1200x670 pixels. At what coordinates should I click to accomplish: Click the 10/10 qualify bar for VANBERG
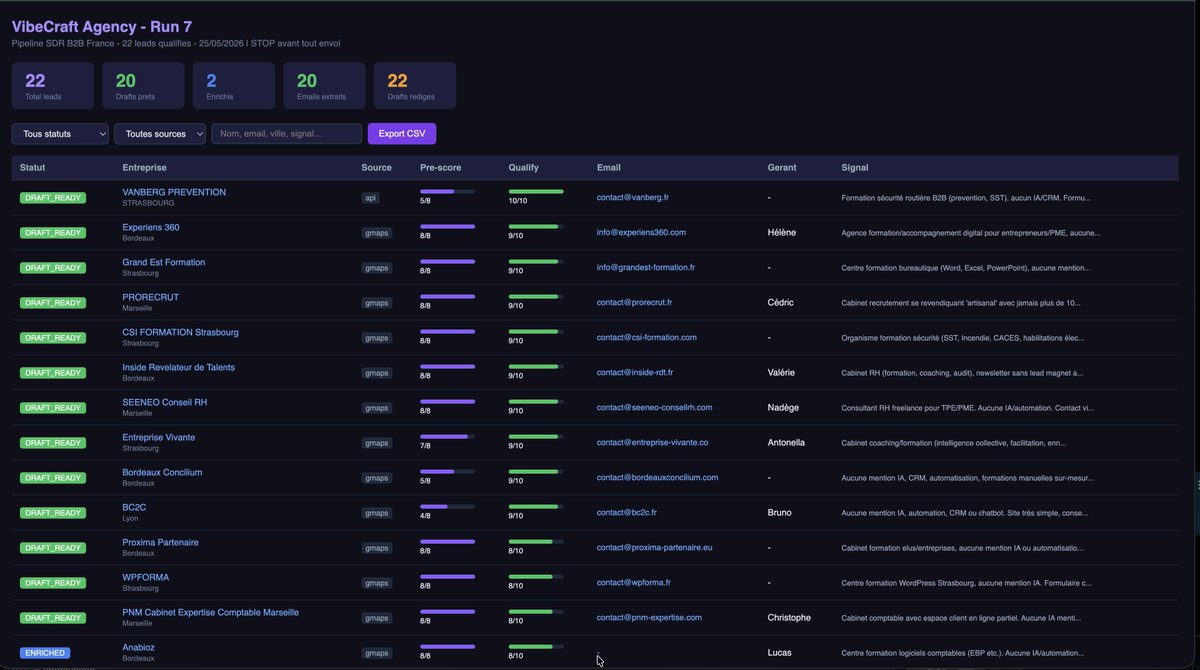point(536,191)
